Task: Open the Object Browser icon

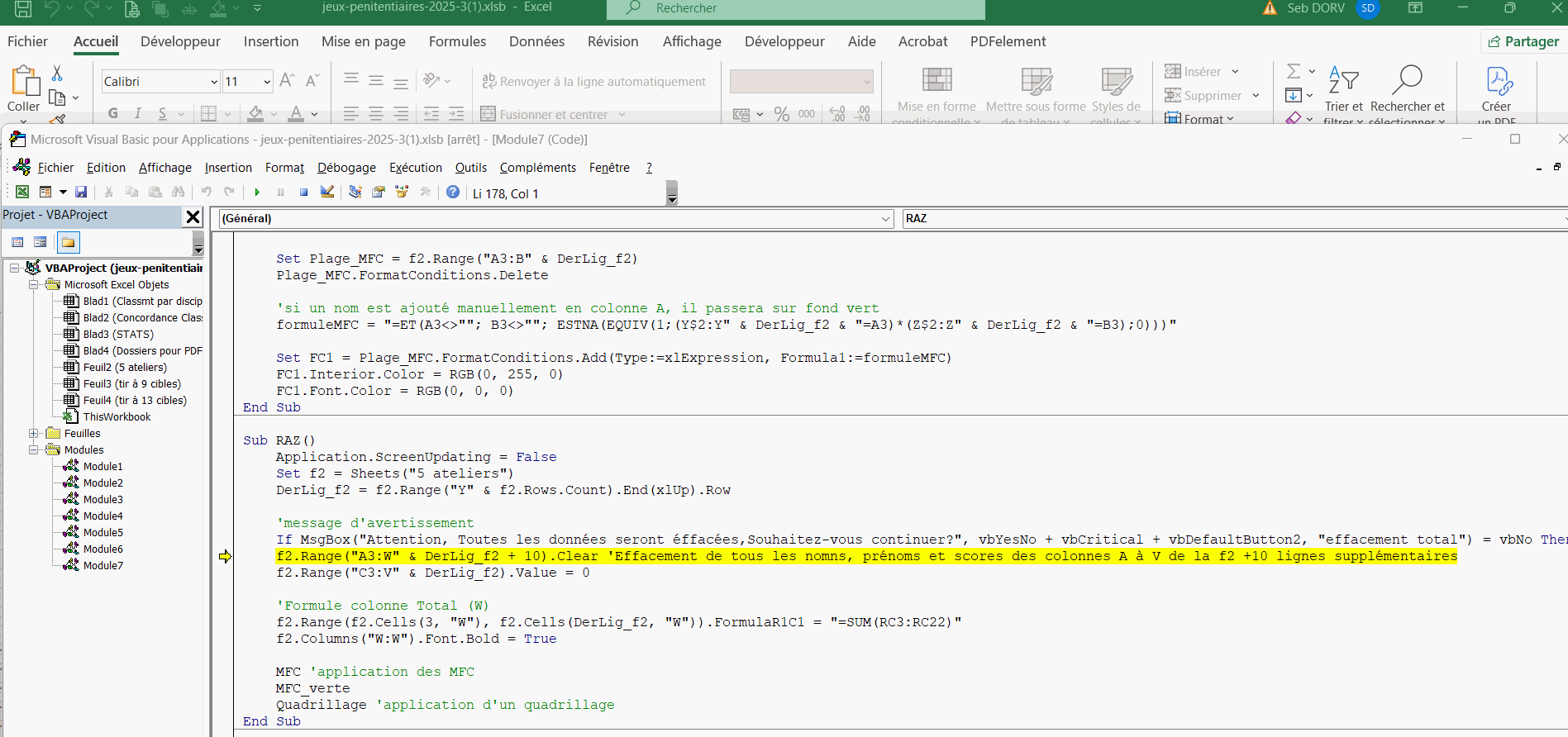Action: click(403, 193)
